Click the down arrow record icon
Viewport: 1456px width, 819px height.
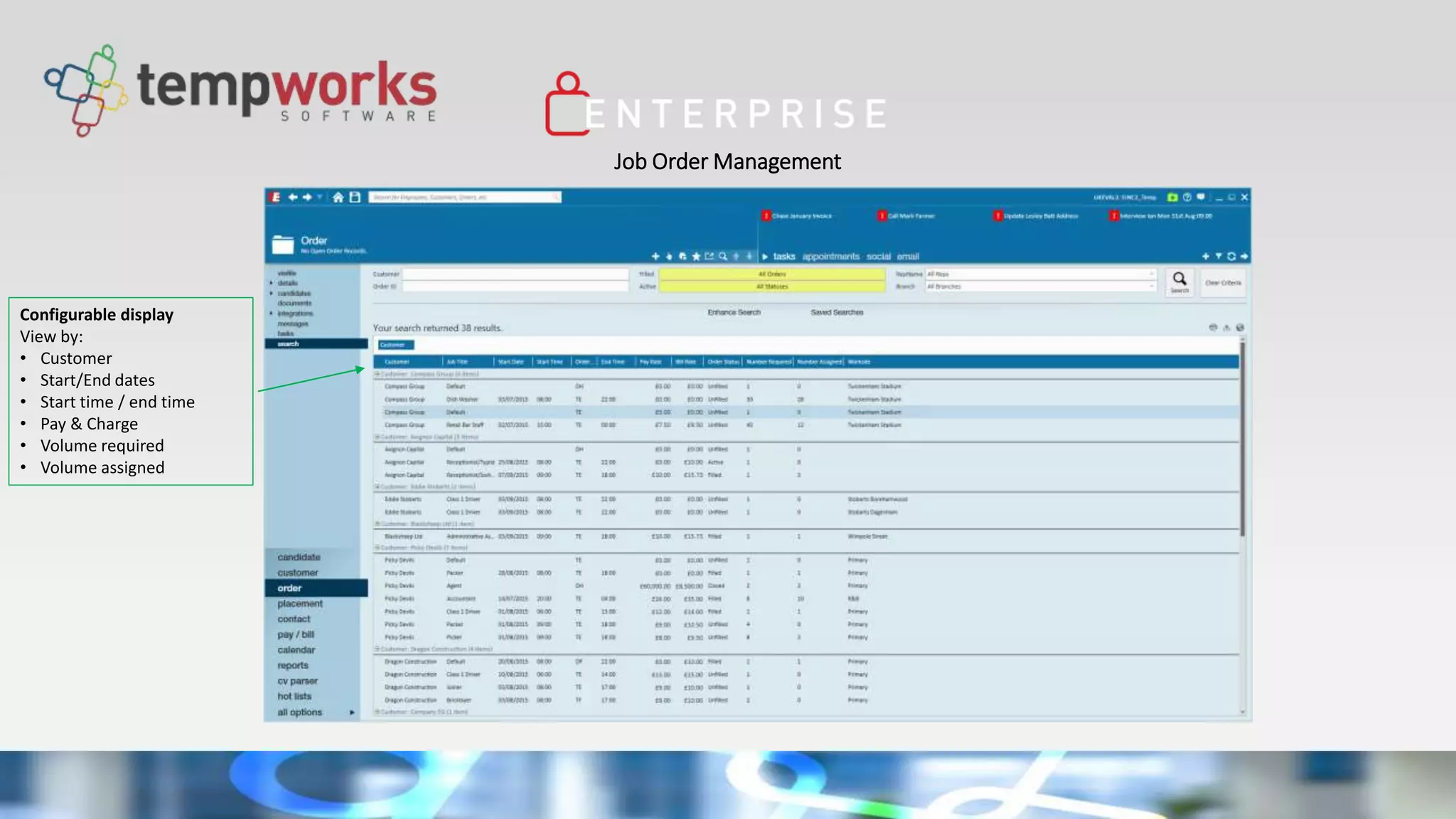click(749, 256)
